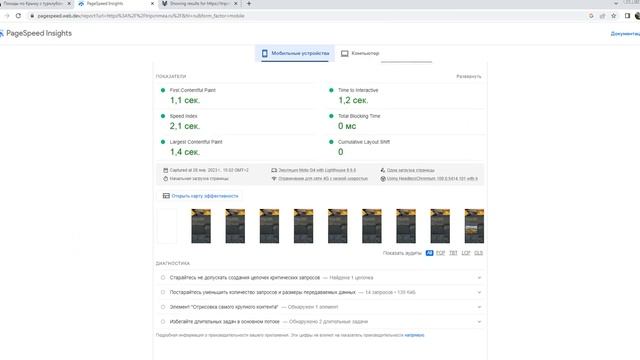
Task: Click the device icon beside Moto G4 emulation
Action: [x=274, y=170]
